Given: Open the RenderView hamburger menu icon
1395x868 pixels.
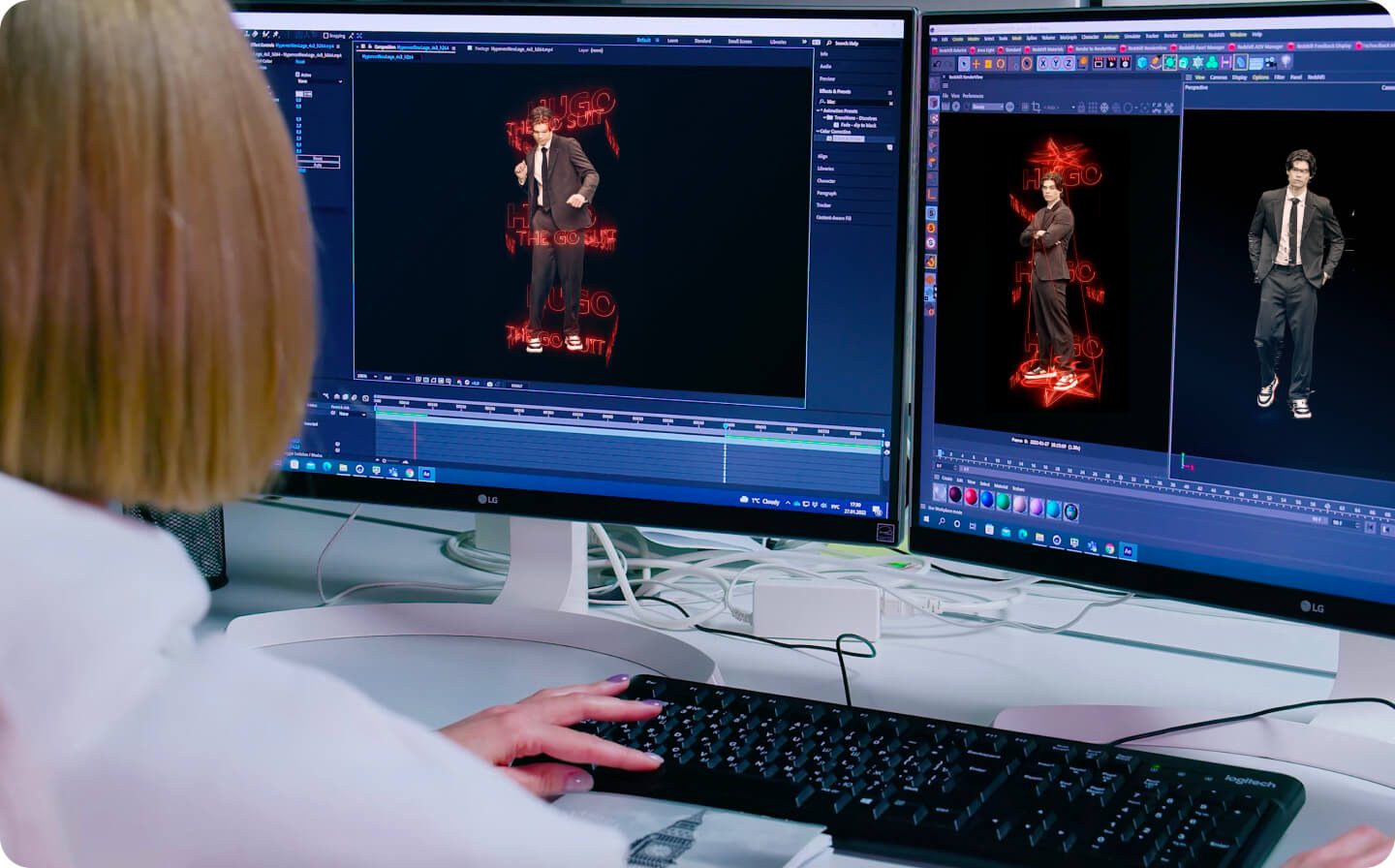Looking at the screenshot, I should point(945,85).
